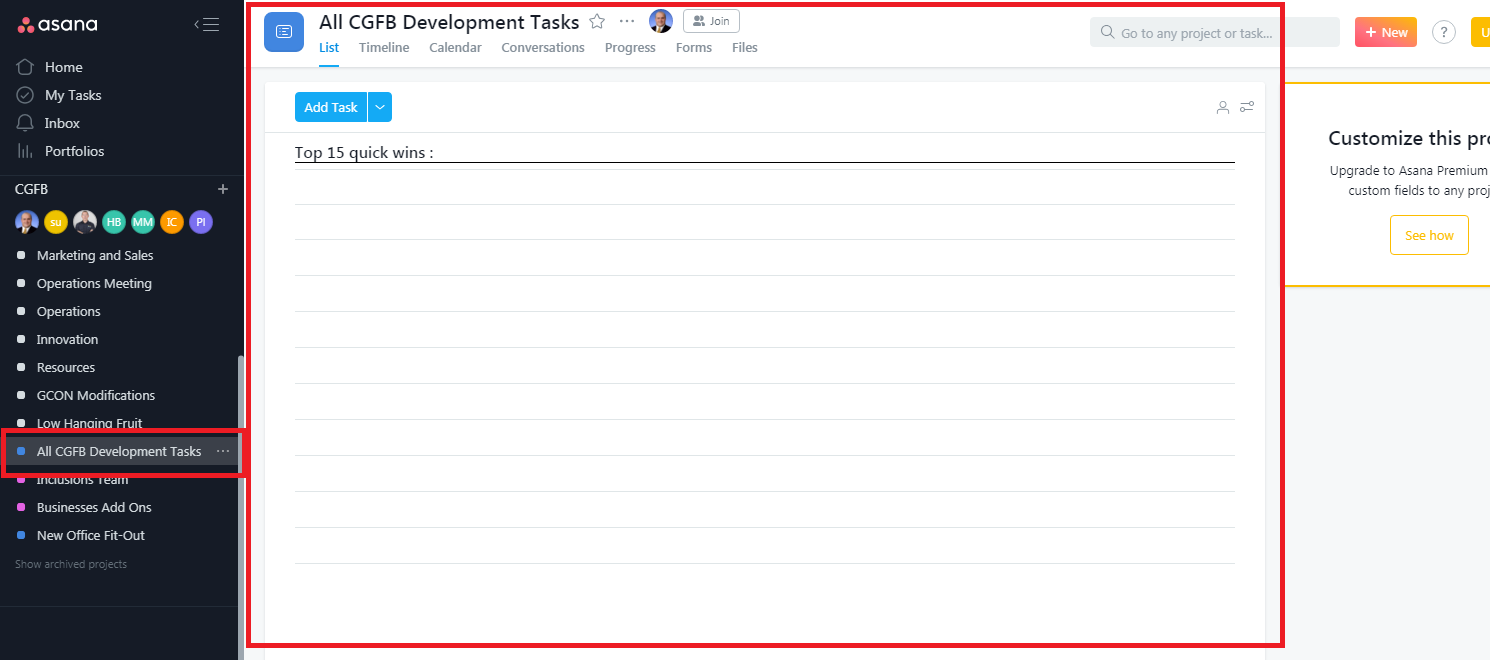Open the view options sliders icon
This screenshot has width=1490, height=660.
pyautogui.click(x=1247, y=107)
